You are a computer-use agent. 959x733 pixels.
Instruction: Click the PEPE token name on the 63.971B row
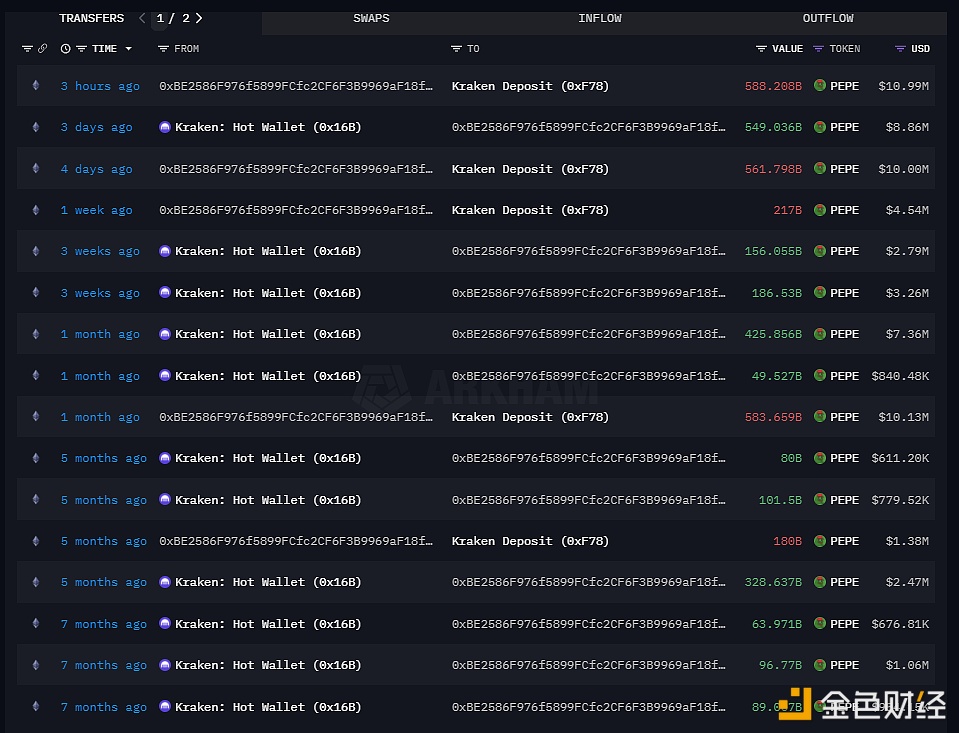coord(845,624)
